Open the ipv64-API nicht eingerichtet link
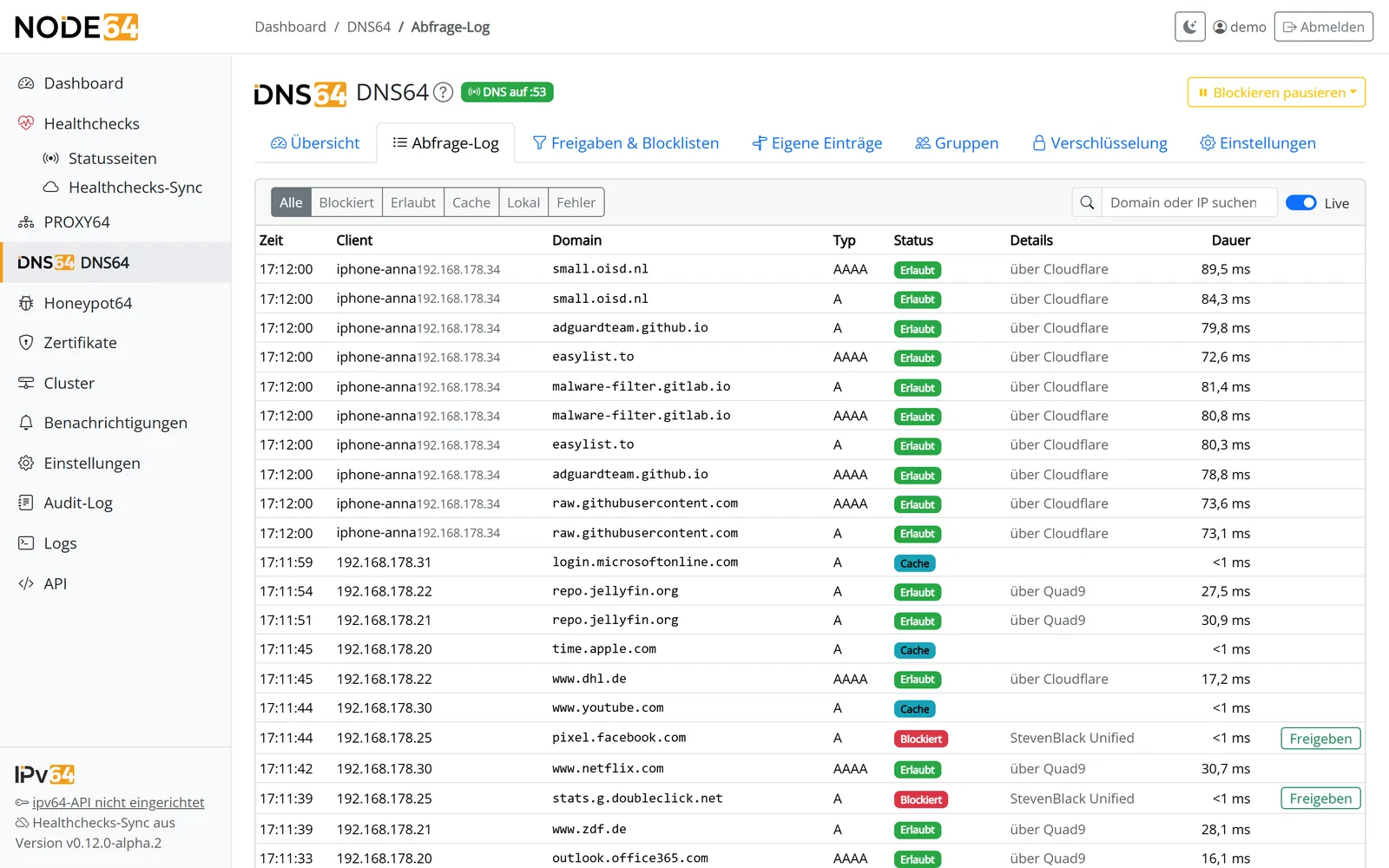This screenshot has height=868, width=1389. pos(118,803)
